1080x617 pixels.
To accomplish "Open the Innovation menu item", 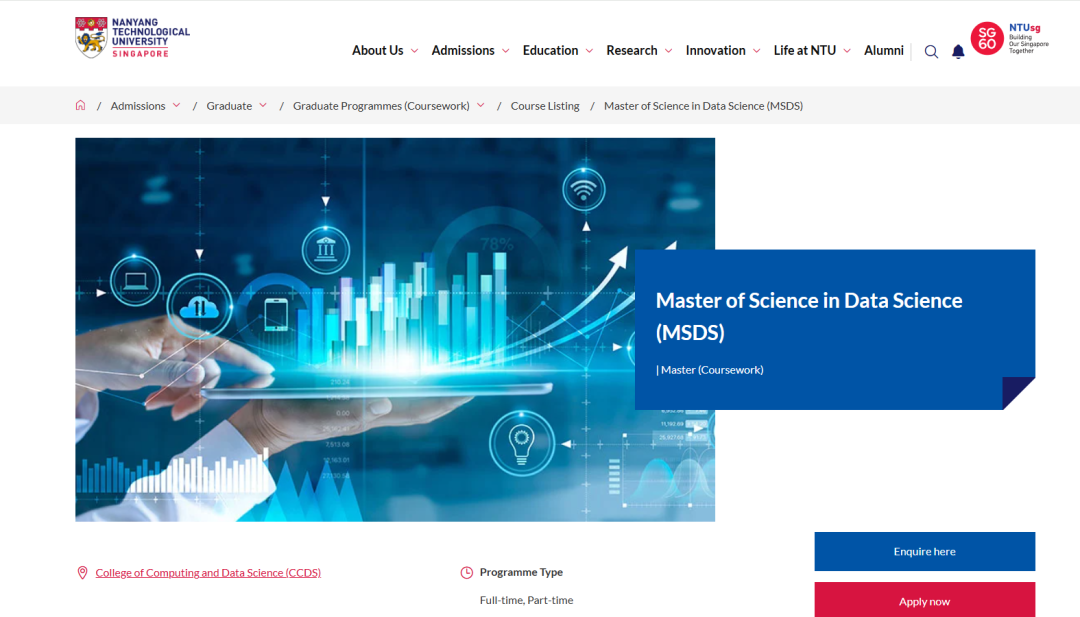I will pos(715,51).
